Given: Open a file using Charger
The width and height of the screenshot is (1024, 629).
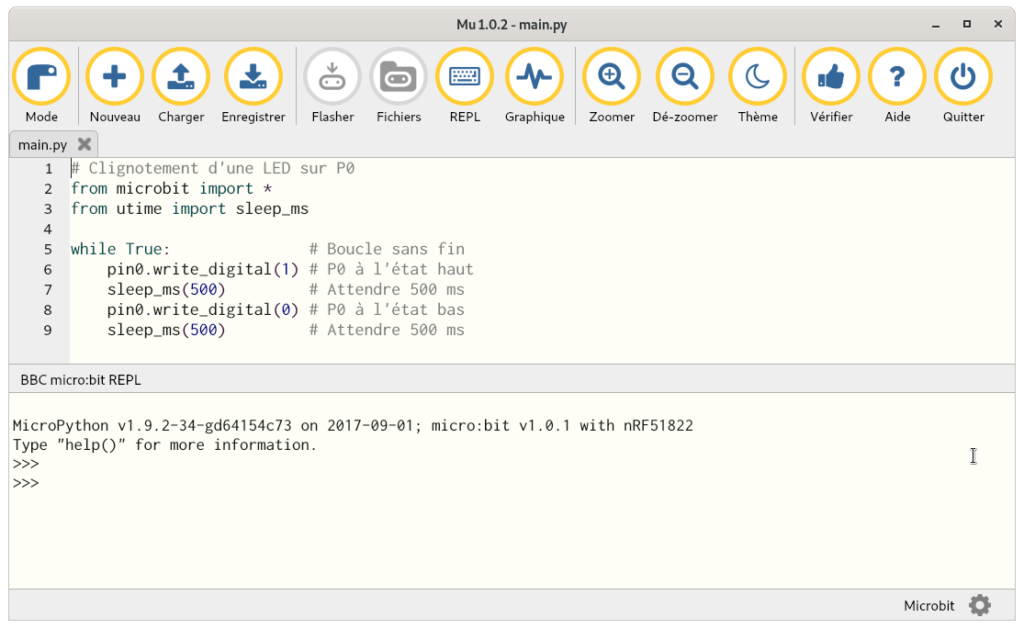Looking at the screenshot, I should (x=180, y=76).
